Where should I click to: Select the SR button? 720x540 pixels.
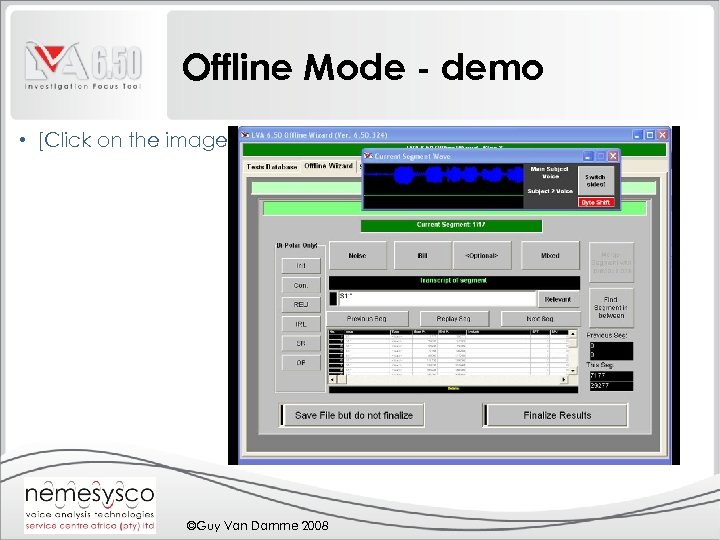point(301,343)
